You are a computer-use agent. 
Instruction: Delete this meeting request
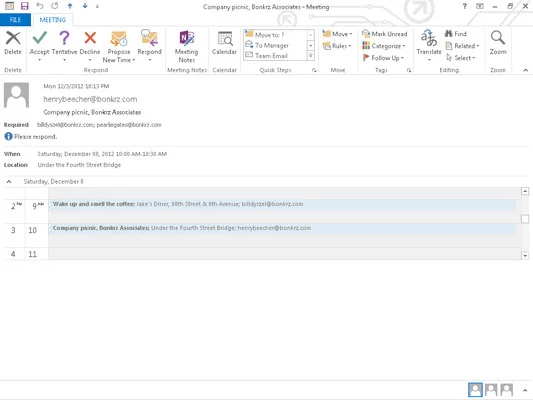[x=13, y=43]
